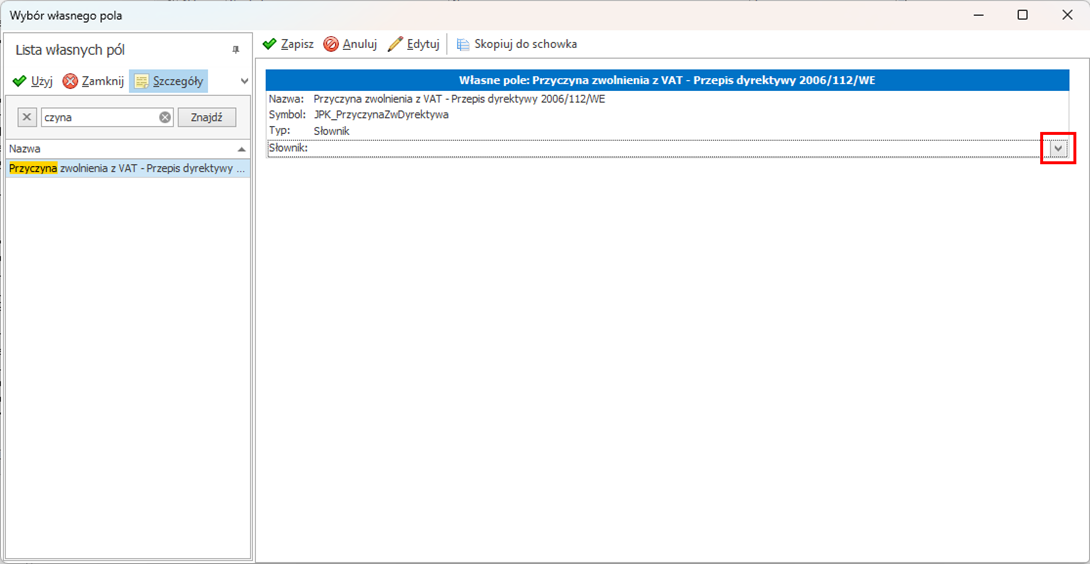This screenshot has width=1090, height=564.
Task: Click the Nazwa column header
Action: pyautogui.click(x=110, y=149)
